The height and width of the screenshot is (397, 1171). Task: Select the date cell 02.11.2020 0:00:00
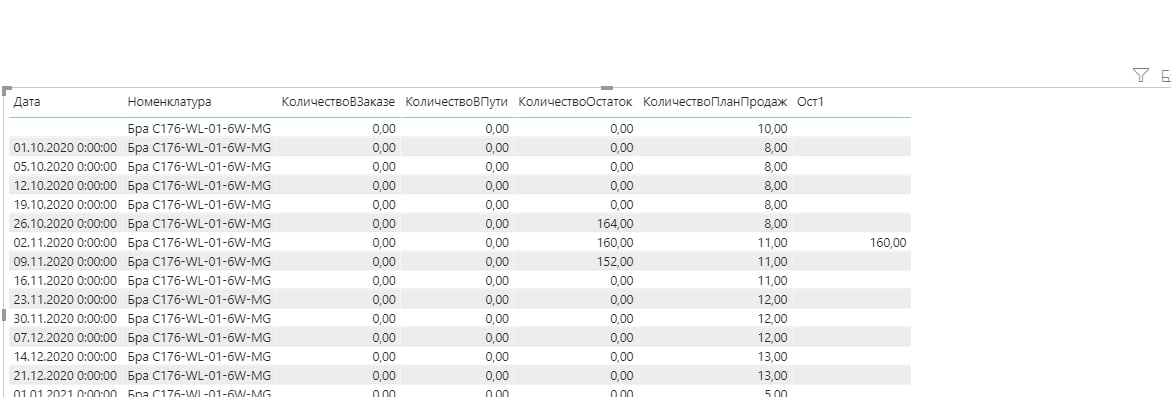66,243
